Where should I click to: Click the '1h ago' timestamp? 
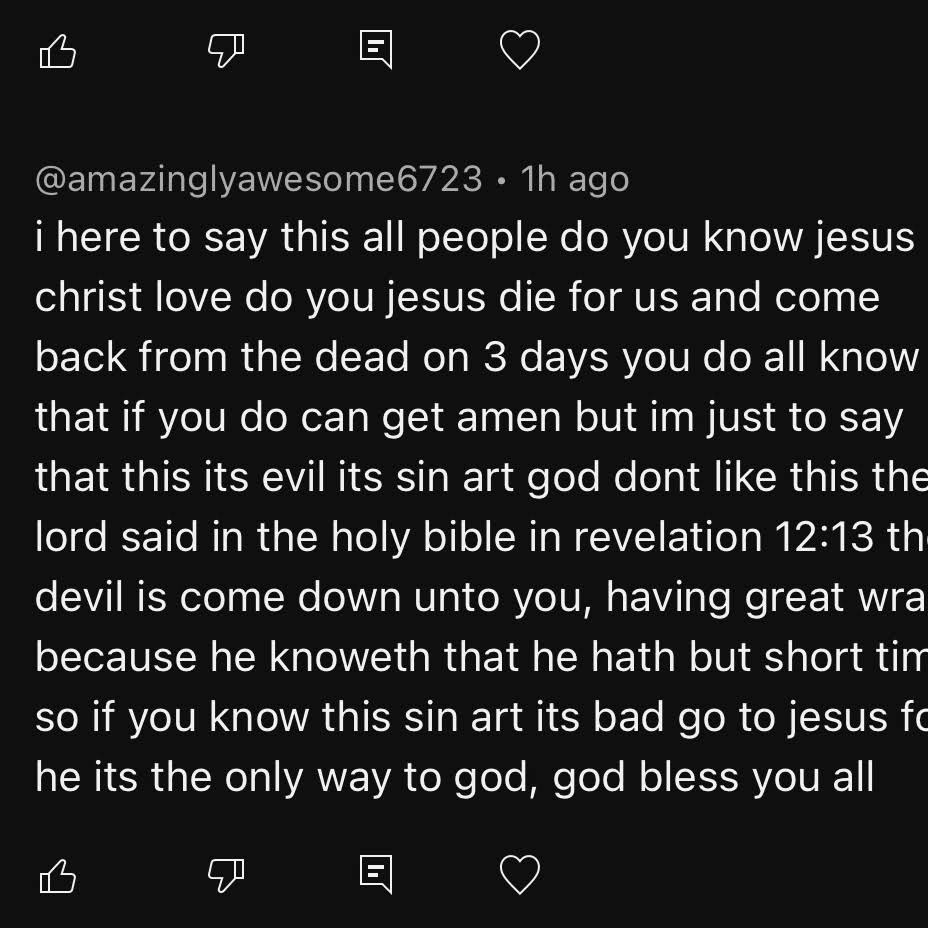click(x=575, y=179)
